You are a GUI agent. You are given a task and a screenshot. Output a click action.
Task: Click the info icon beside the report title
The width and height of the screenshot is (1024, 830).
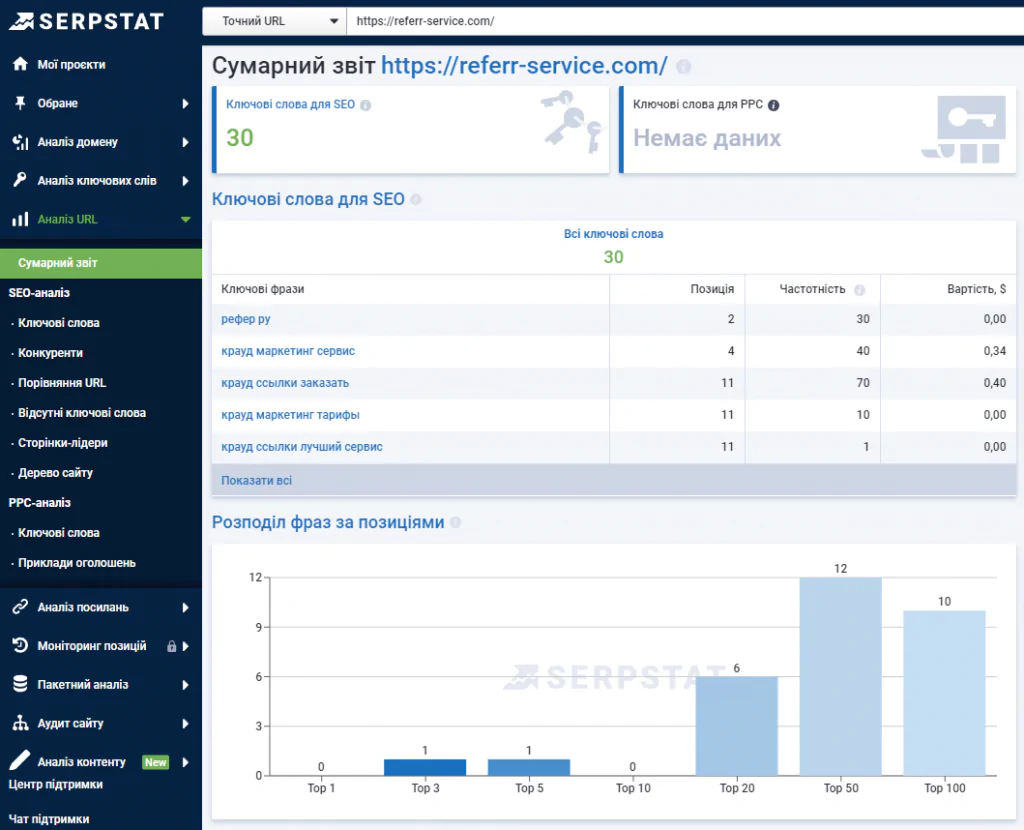(x=683, y=67)
